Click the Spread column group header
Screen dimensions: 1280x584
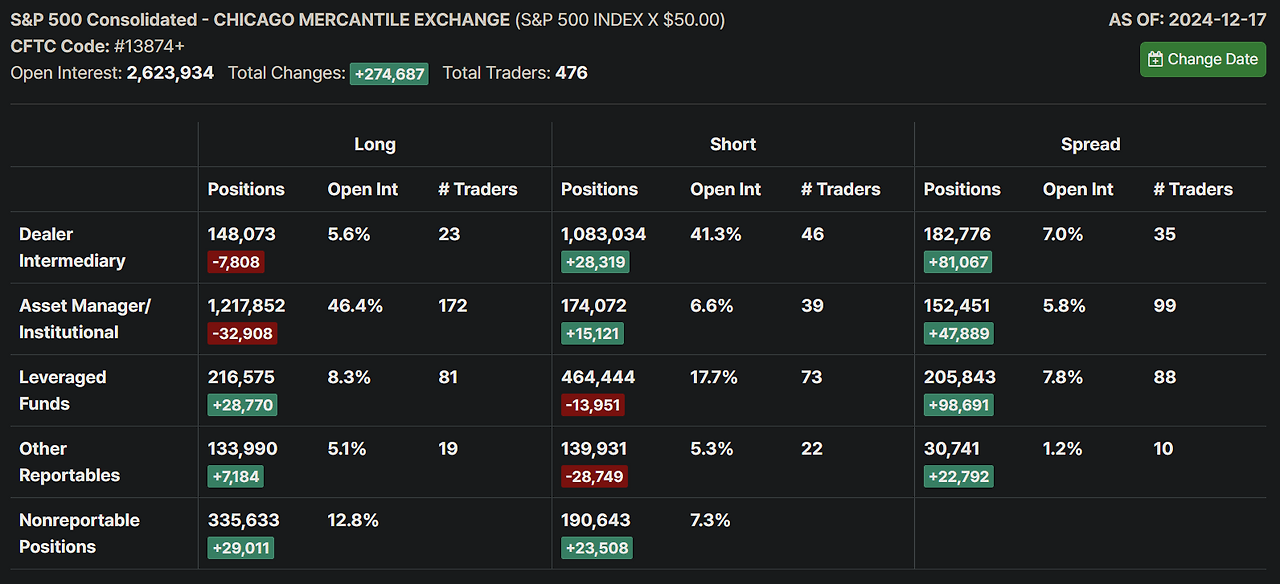[1090, 144]
